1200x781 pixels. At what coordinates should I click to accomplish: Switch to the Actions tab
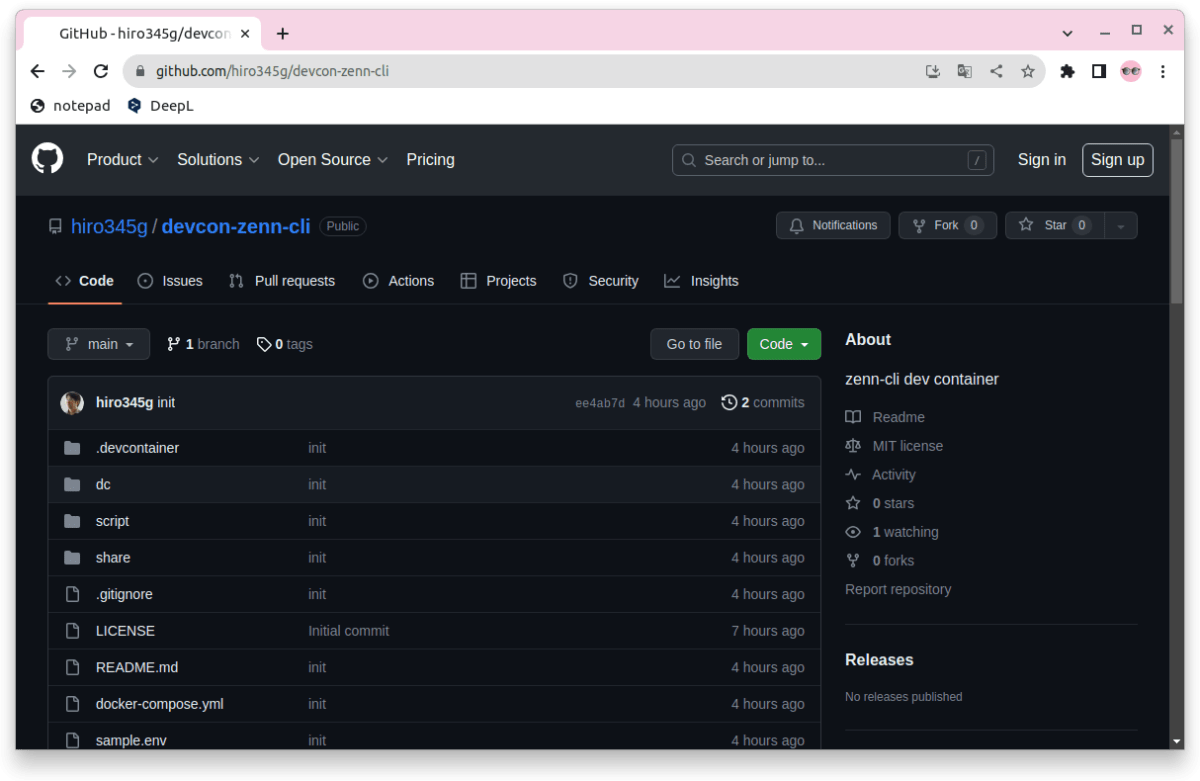click(x=398, y=281)
